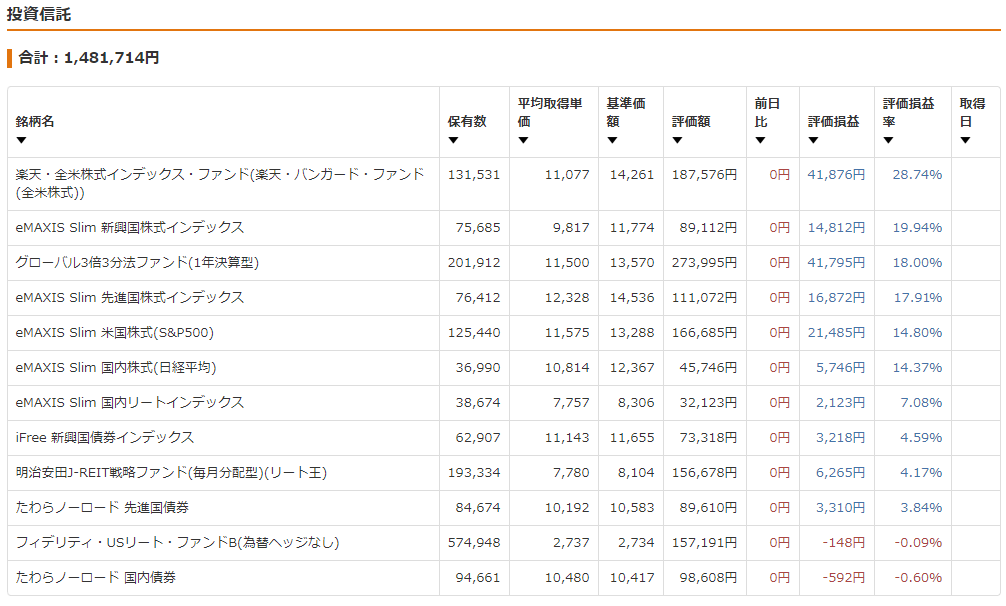This screenshot has width=1006, height=606.
Task: Open eMAXIS Slim 国内リートインデックス fund name
Action: click(130, 403)
